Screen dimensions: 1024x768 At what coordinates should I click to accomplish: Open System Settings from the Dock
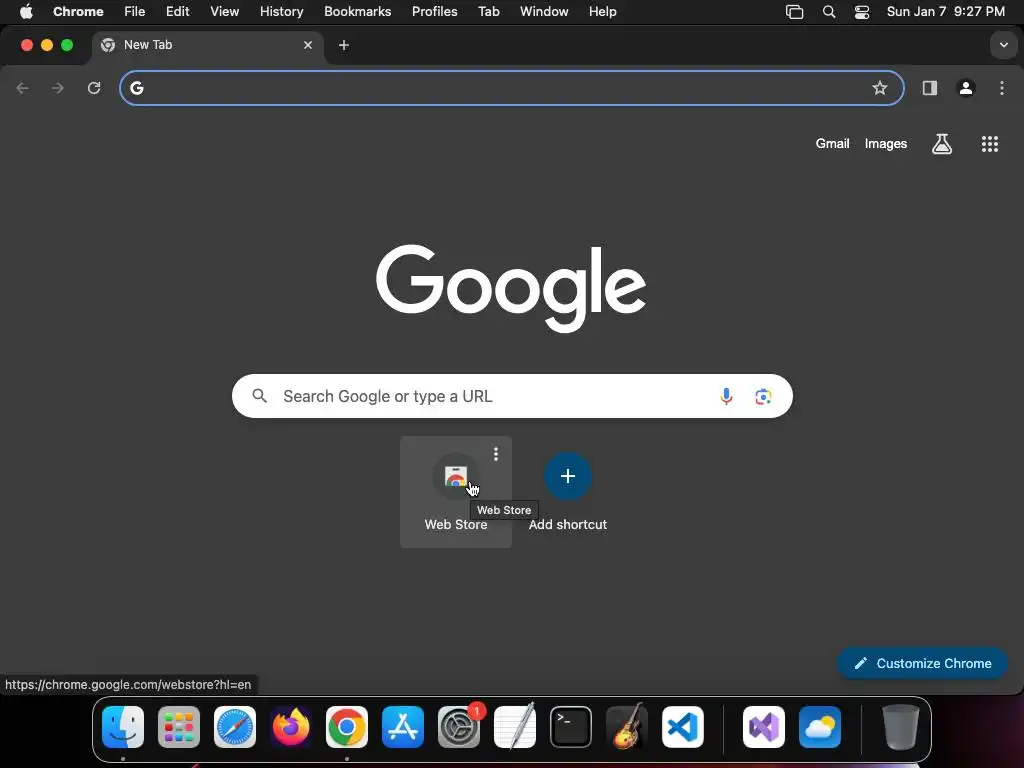(459, 727)
